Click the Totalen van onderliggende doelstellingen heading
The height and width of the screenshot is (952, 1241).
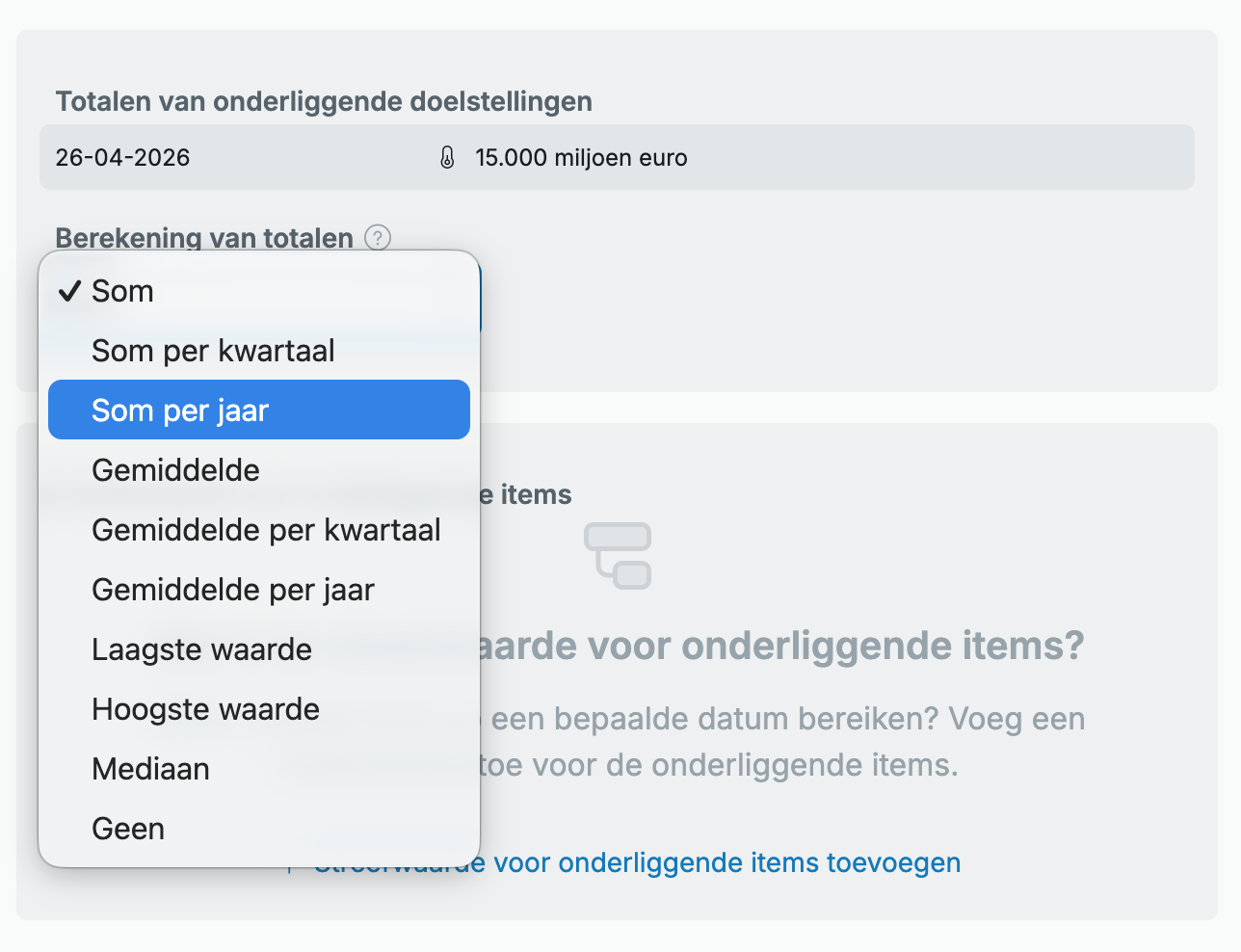(x=324, y=101)
